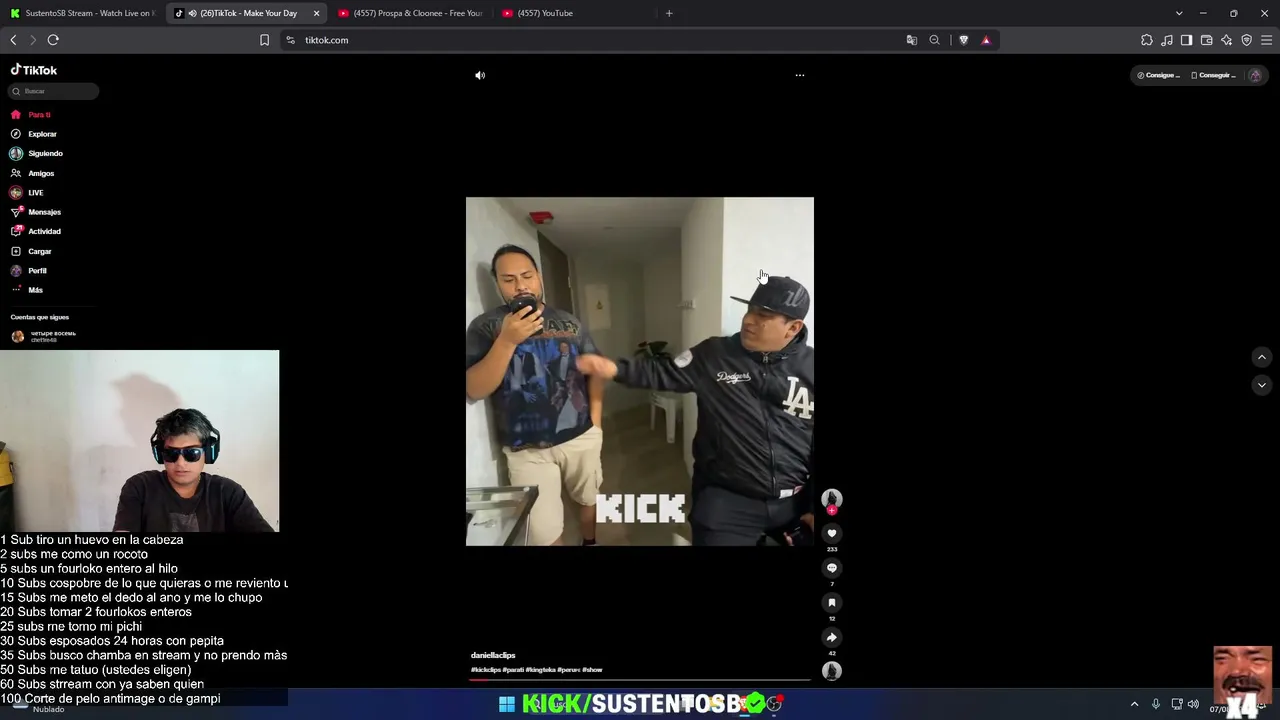The image size is (1280, 720).
Task: Show hidden system tray icons
Action: tap(1135, 704)
